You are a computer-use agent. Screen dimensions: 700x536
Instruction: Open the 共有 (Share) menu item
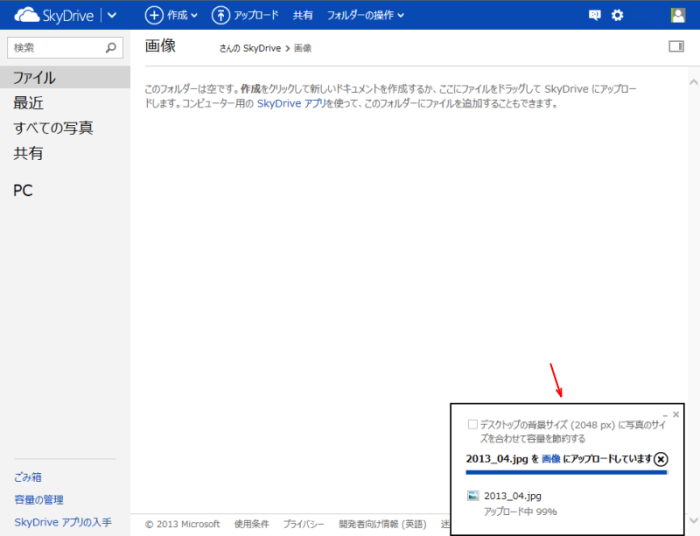pos(302,15)
